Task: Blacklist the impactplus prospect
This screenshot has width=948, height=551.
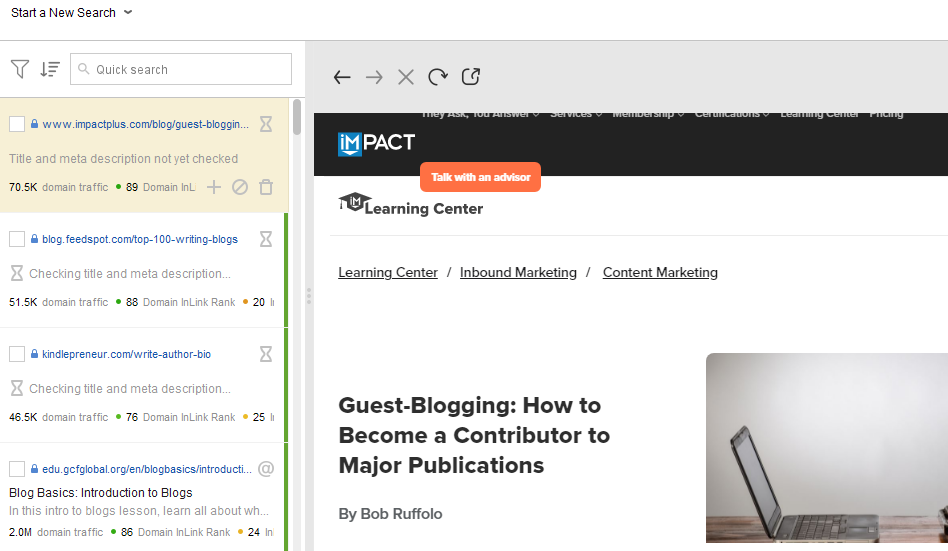Action: (240, 187)
